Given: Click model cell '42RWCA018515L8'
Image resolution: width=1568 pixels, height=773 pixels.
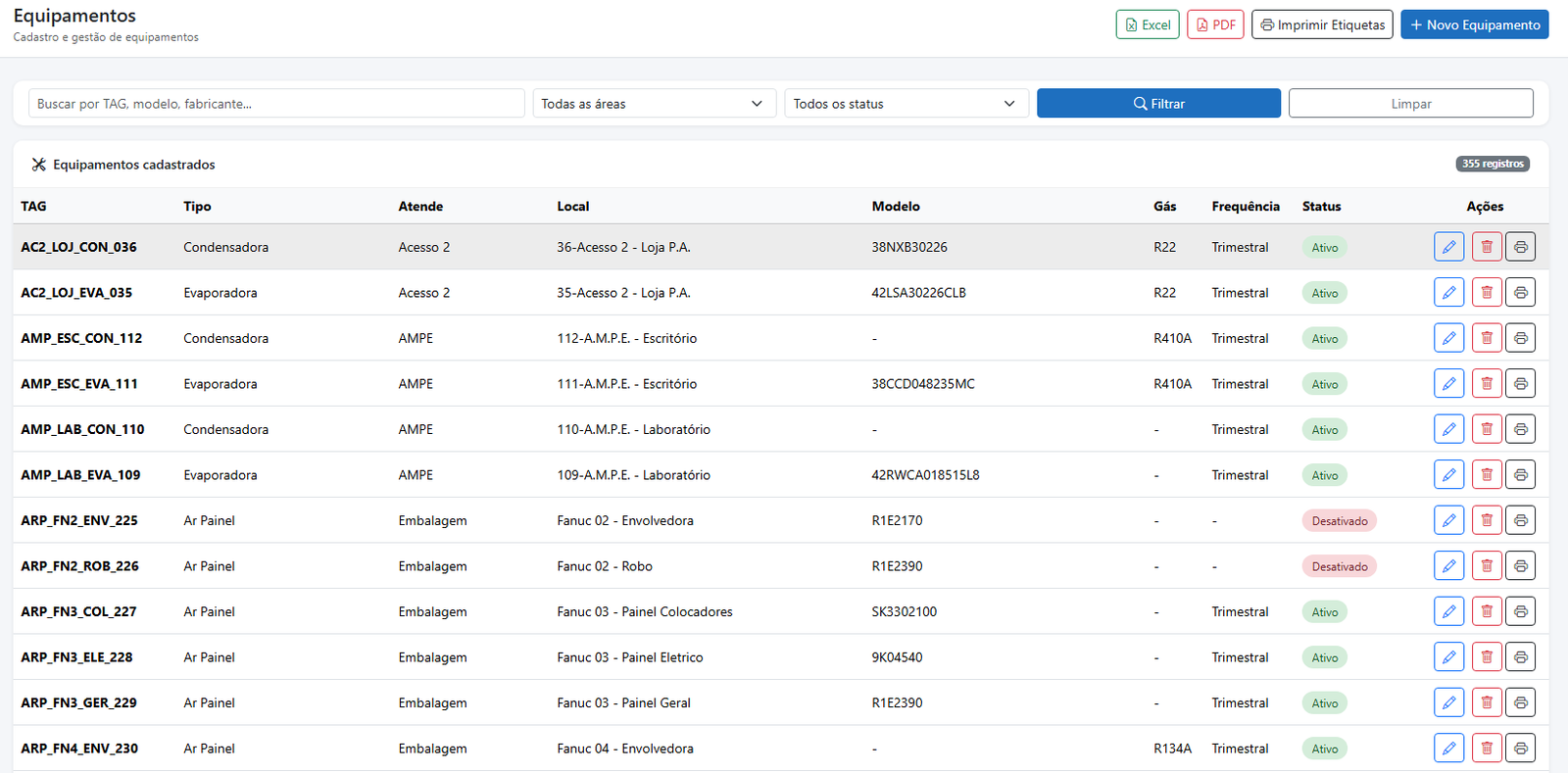Looking at the screenshot, I should [925, 474].
